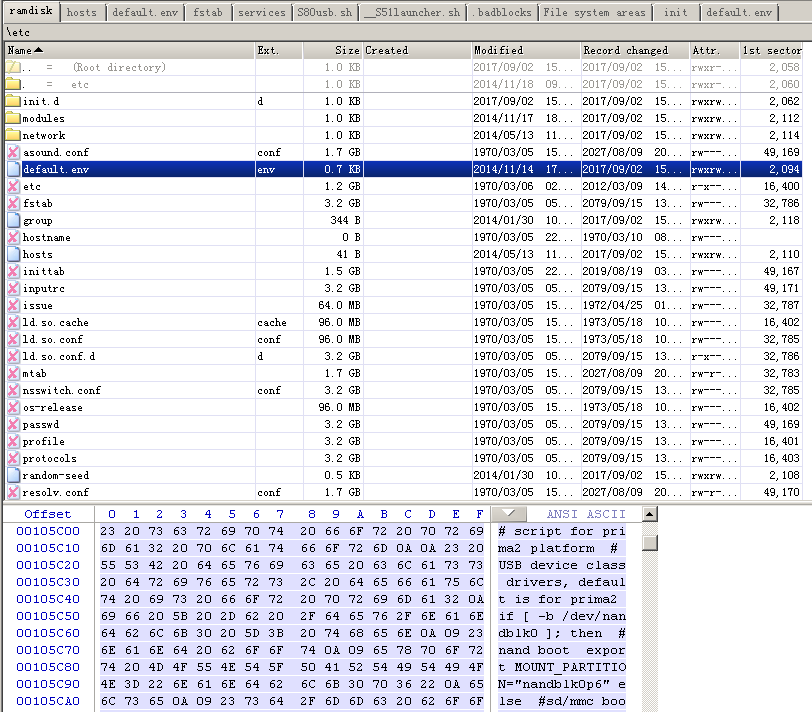Click the file icon beside group
This screenshot has width=812, height=712.
click(13, 220)
